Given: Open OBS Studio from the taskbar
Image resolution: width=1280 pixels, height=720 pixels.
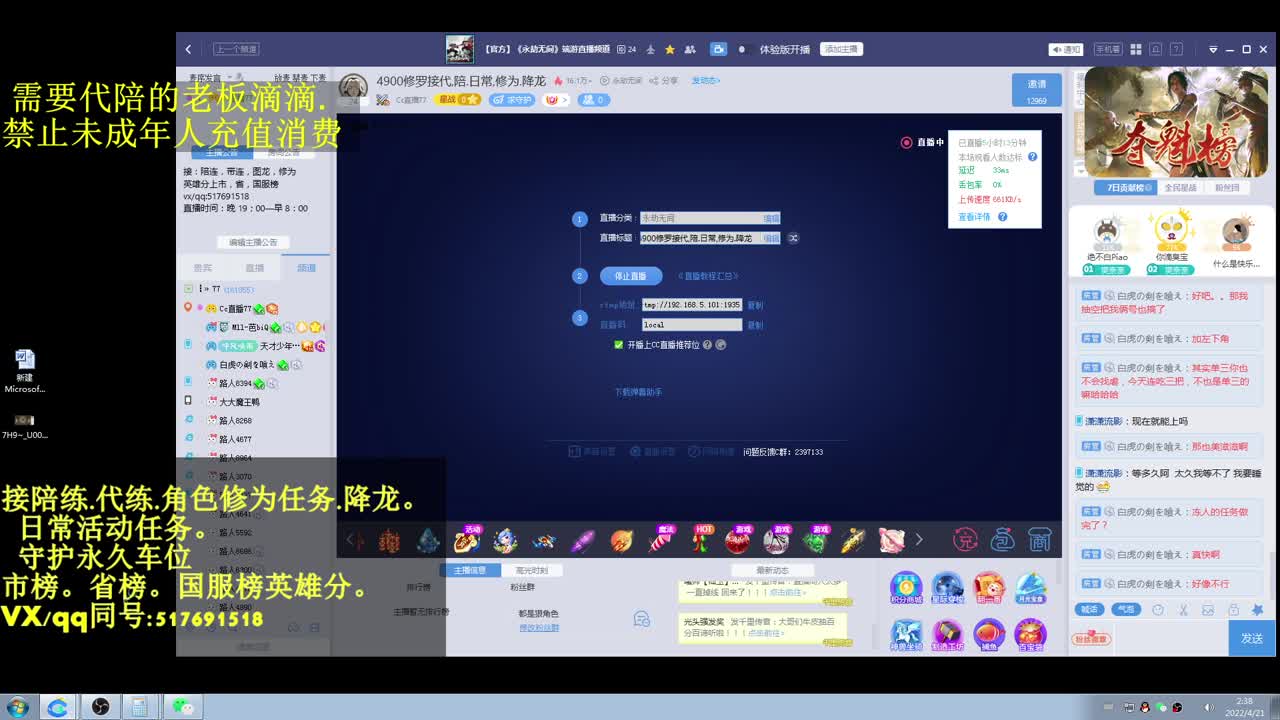Looking at the screenshot, I should pyautogui.click(x=99, y=706).
